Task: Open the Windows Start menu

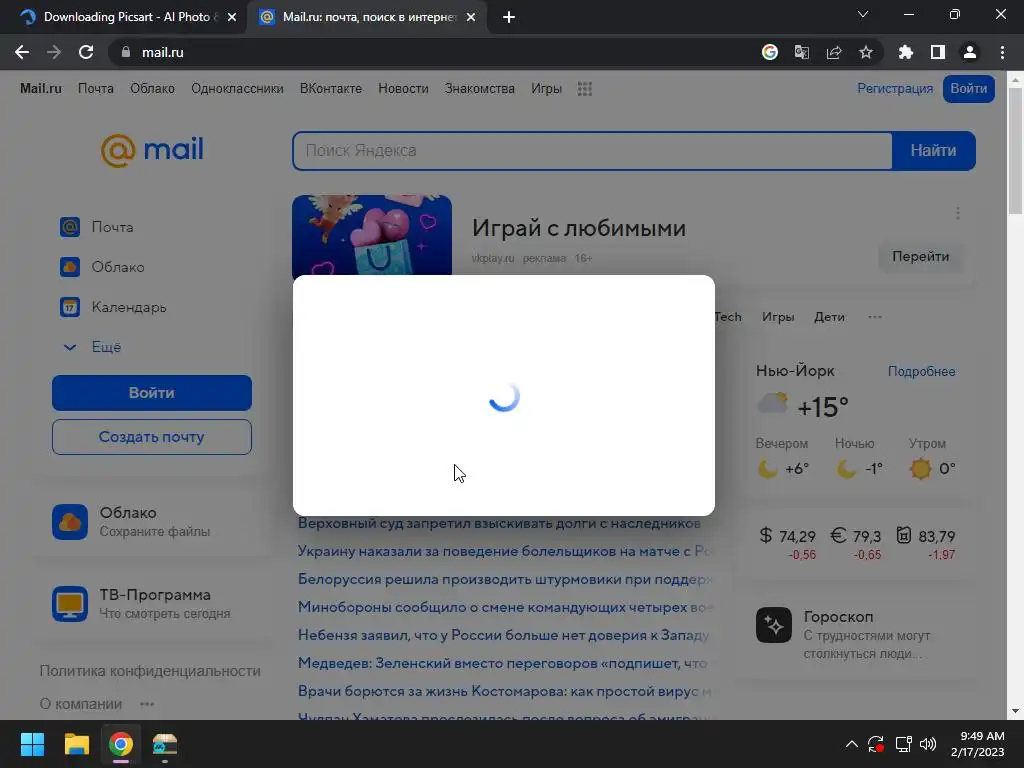Action: 32,744
